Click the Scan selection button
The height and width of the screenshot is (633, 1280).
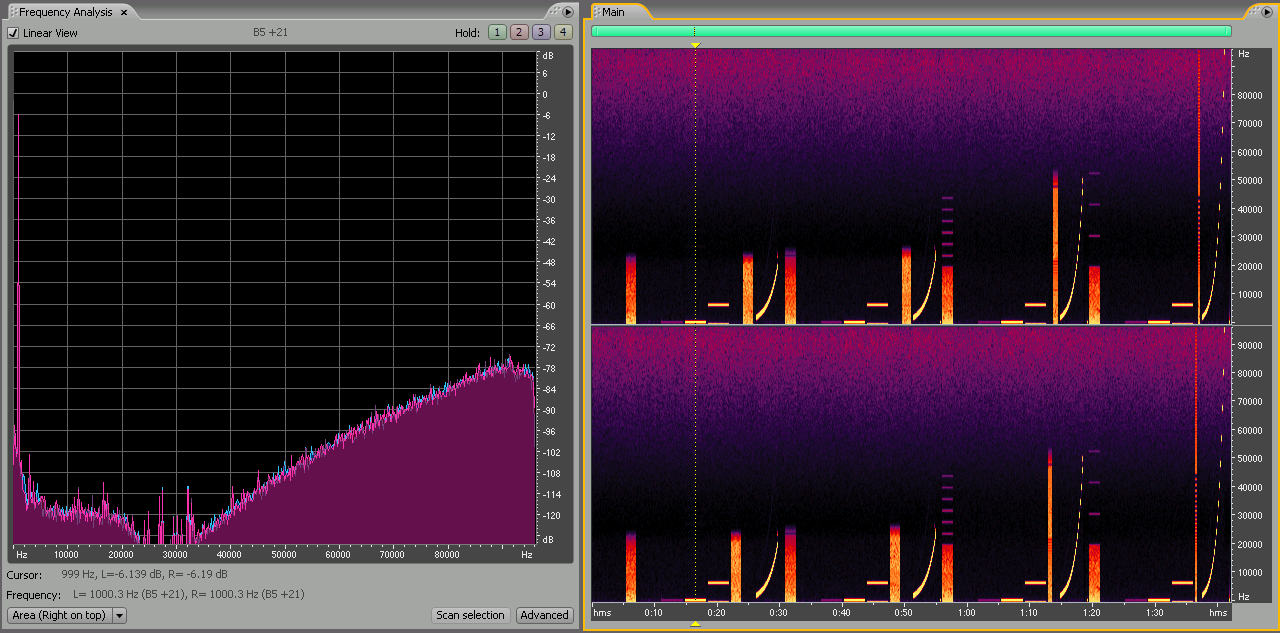470,615
